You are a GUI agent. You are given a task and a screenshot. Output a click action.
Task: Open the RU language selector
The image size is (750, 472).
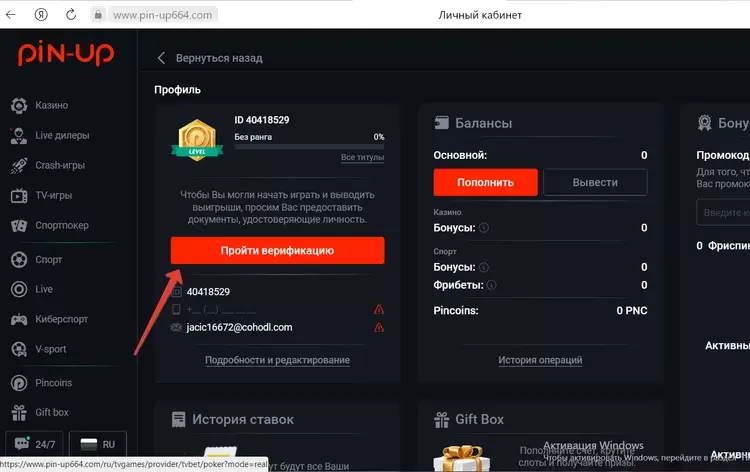98,444
